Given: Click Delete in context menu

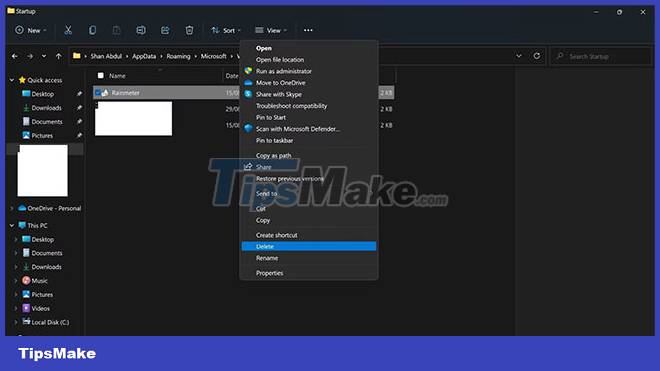Looking at the screenshot, I should [309, 246].
